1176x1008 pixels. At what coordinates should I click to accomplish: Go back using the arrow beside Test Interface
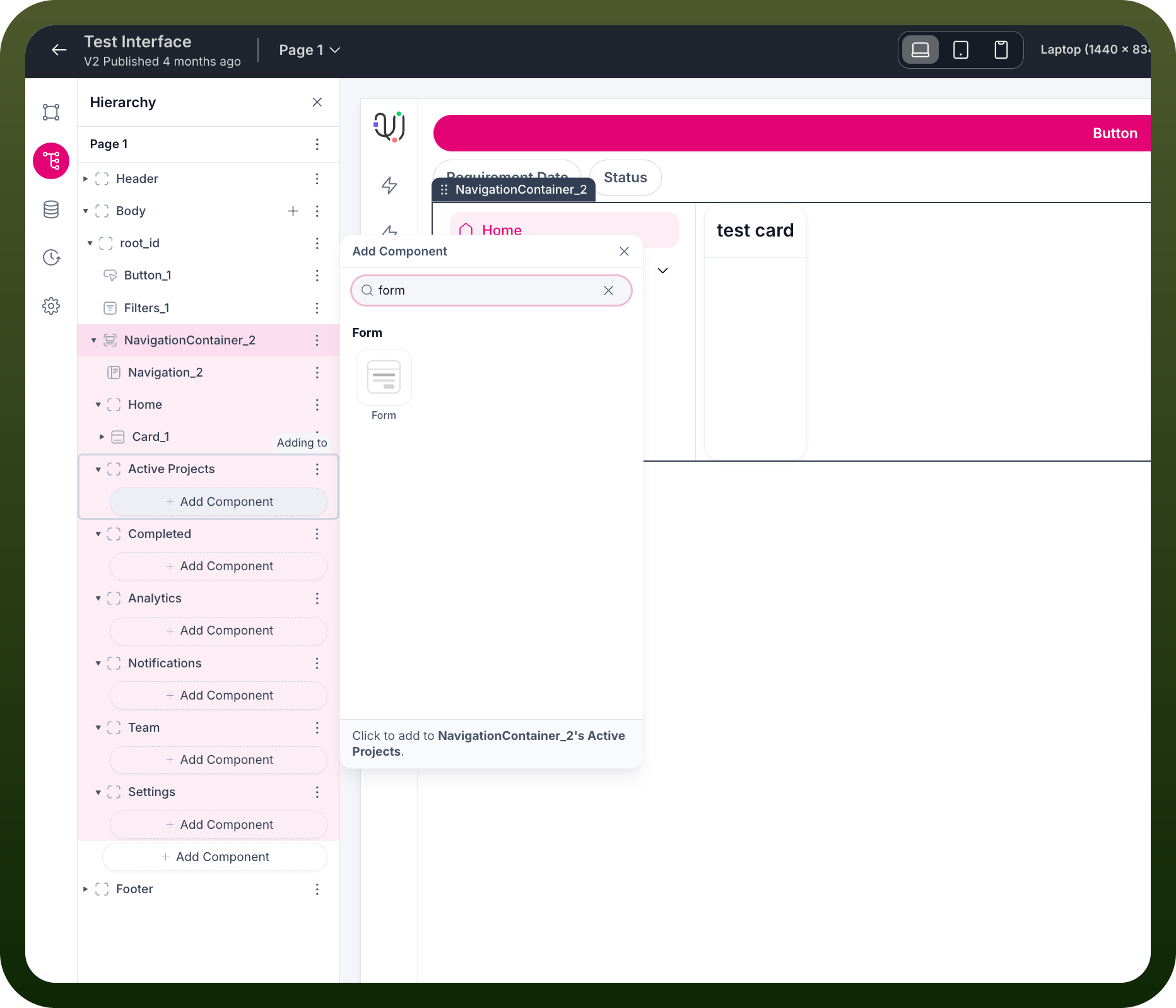click(x=59, y=50)
